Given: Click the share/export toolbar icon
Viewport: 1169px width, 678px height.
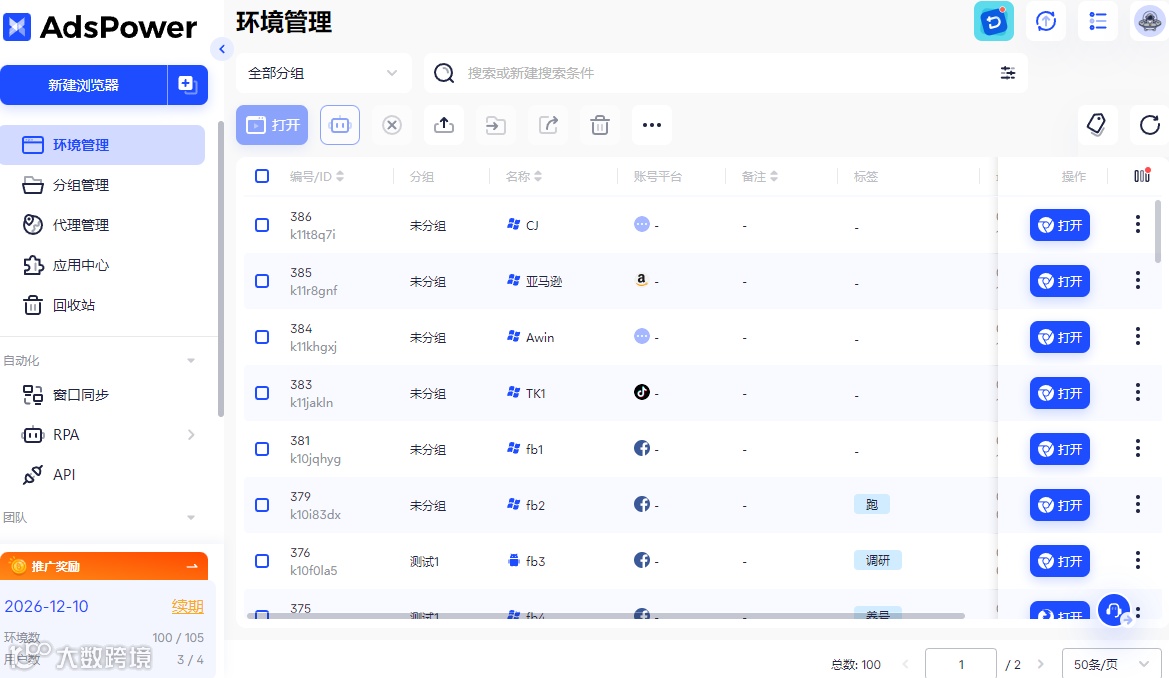Looking at the screenshot, I should (548, 125).
